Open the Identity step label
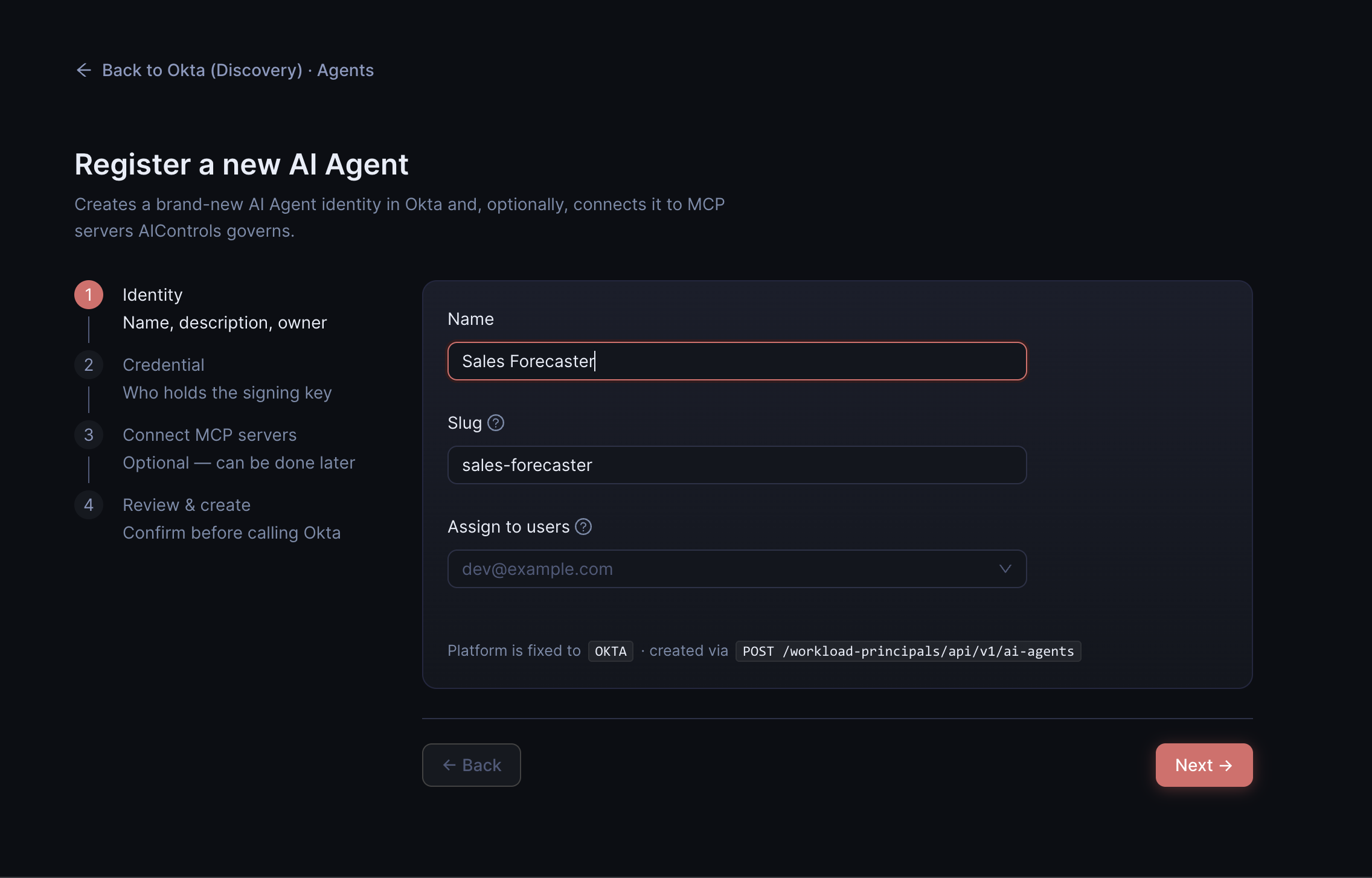Viewport: 1372px width, 878px height. click(x=152, y=295)
